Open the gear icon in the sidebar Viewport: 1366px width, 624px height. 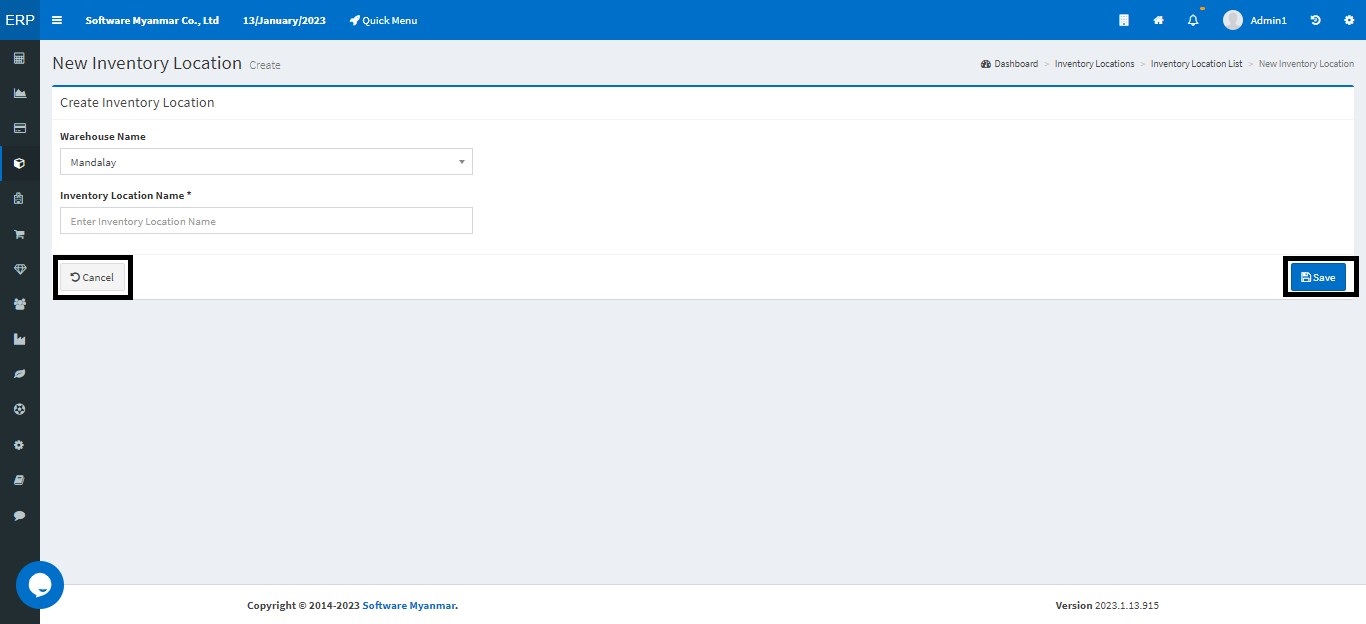19,445
